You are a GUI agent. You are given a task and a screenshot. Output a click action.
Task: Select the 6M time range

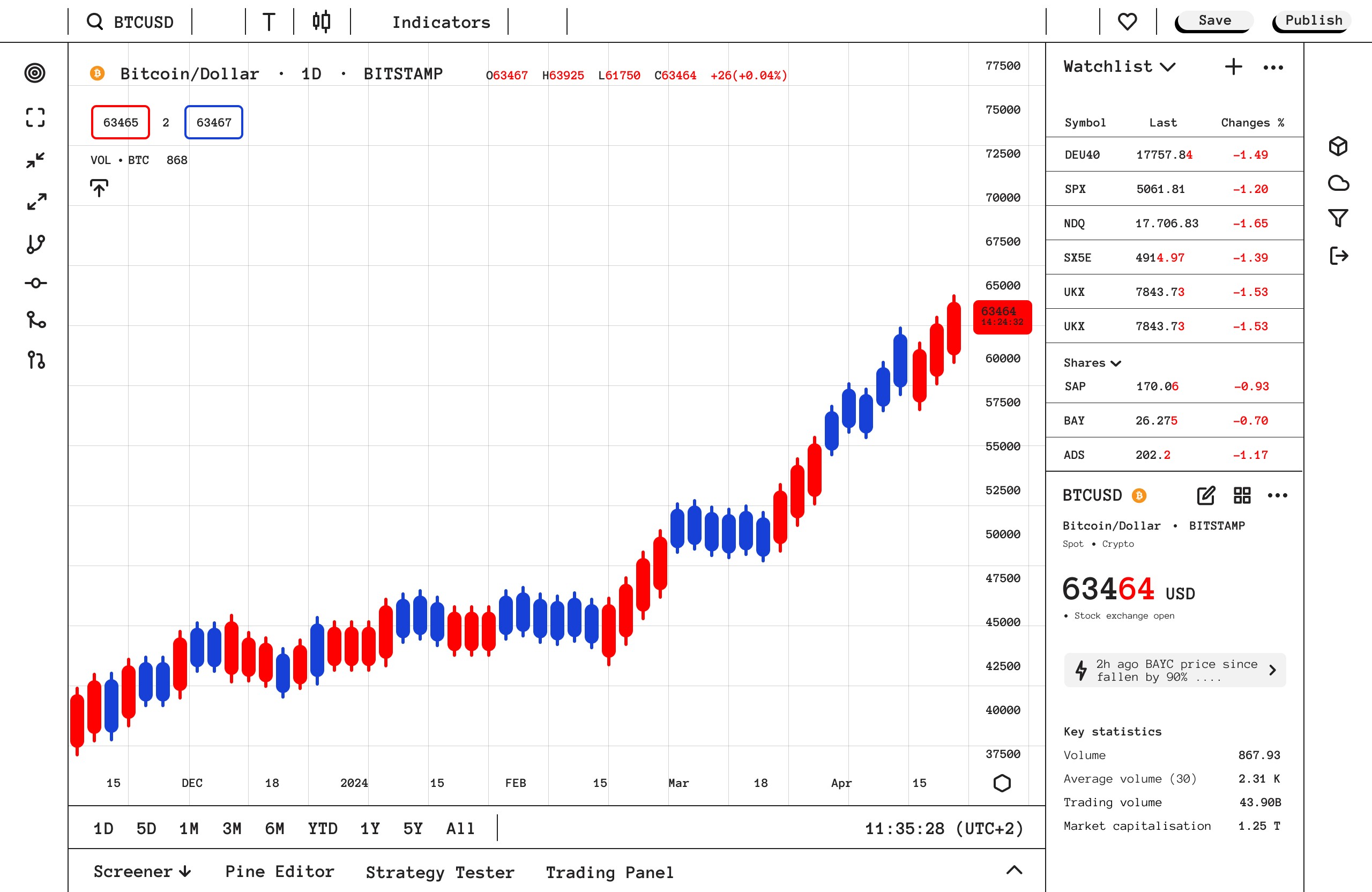point(274,829)
